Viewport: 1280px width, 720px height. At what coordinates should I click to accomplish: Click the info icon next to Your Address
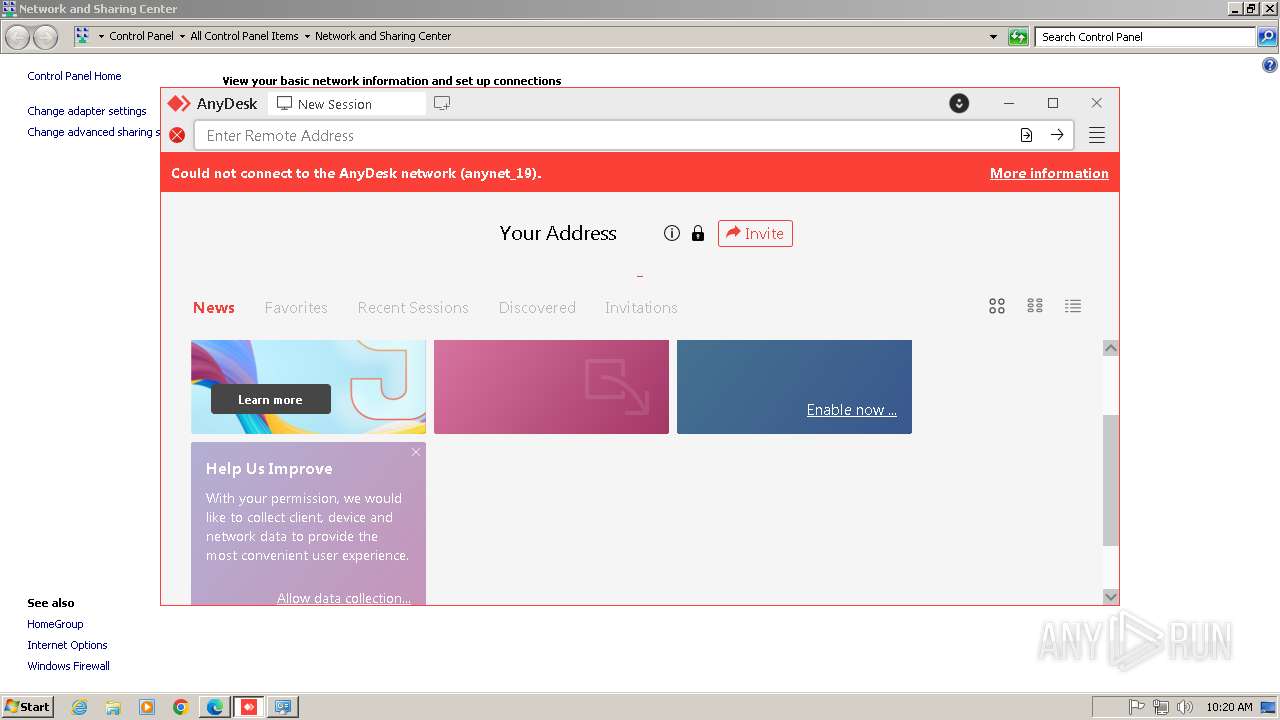click(x=672, y=233)
